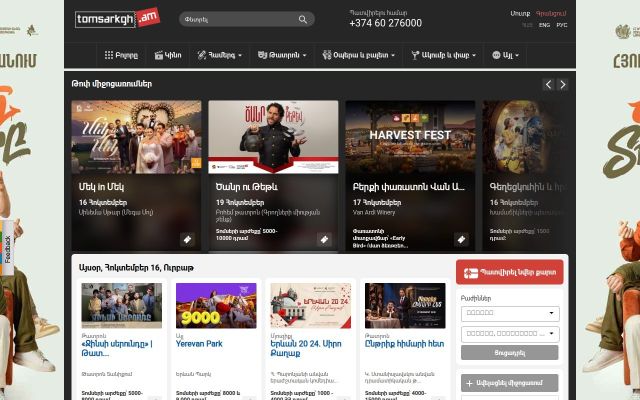
Task: Click ticket icon on Harvest Fest card
Action: (x=461, y=240)
